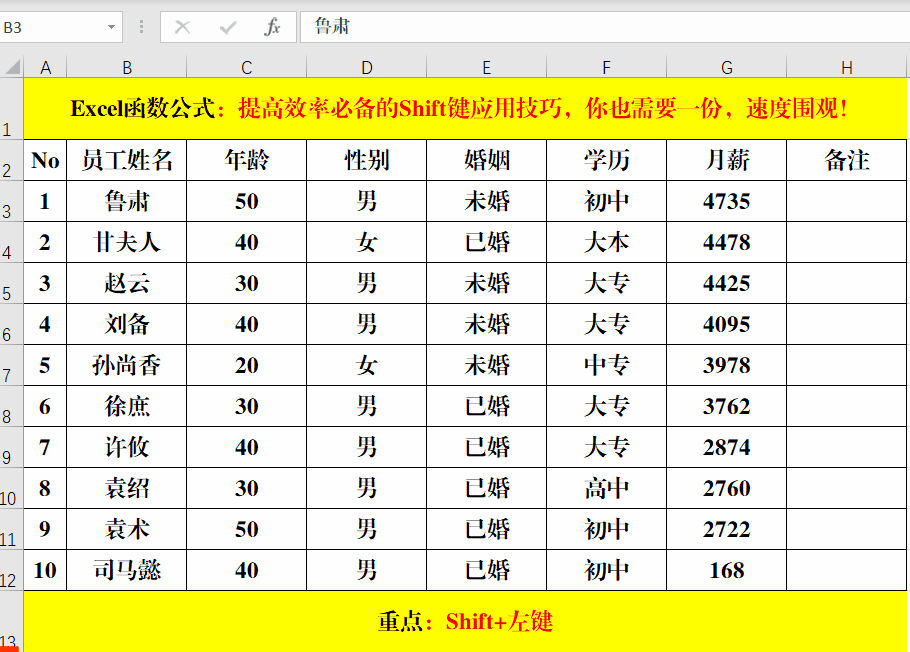Click the yellow title cell in row 1

pyautogui.click(x=465, y=109)
